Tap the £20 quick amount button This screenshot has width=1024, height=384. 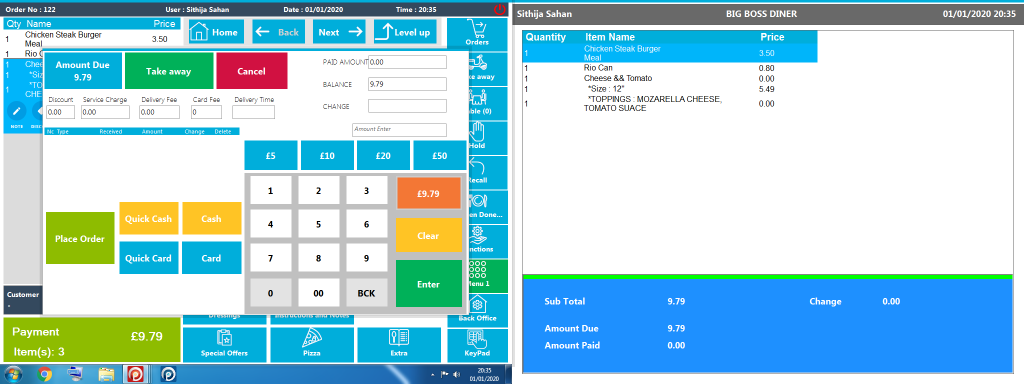coord(383,155)
